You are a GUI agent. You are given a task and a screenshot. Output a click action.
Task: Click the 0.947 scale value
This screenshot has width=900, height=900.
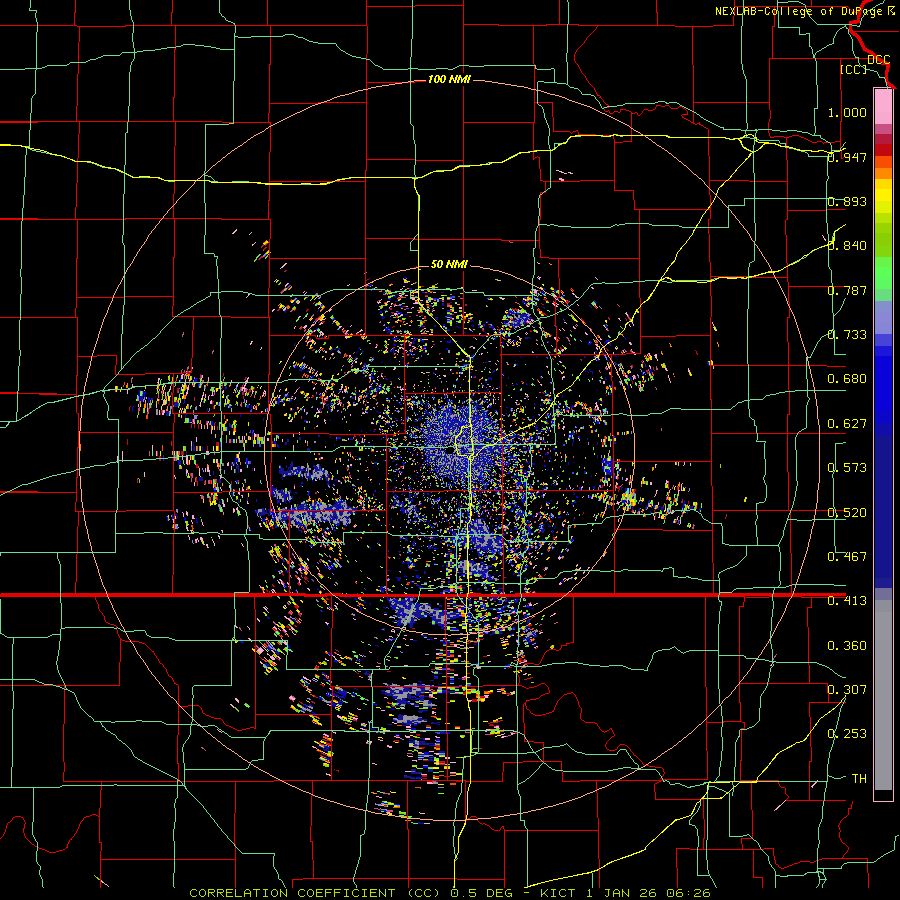tap(847, 157)
